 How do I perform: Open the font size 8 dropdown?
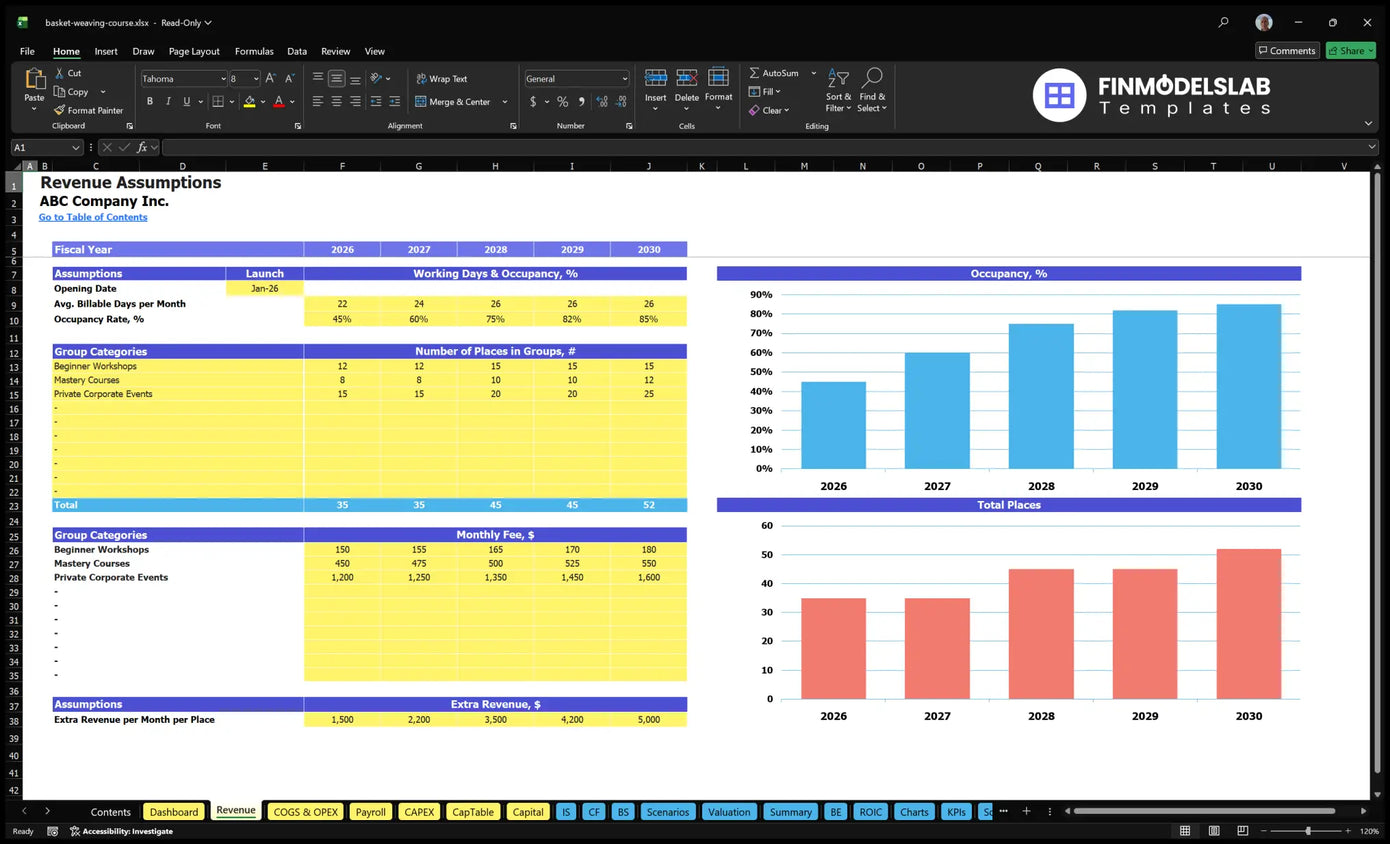[x=255, y=78]
